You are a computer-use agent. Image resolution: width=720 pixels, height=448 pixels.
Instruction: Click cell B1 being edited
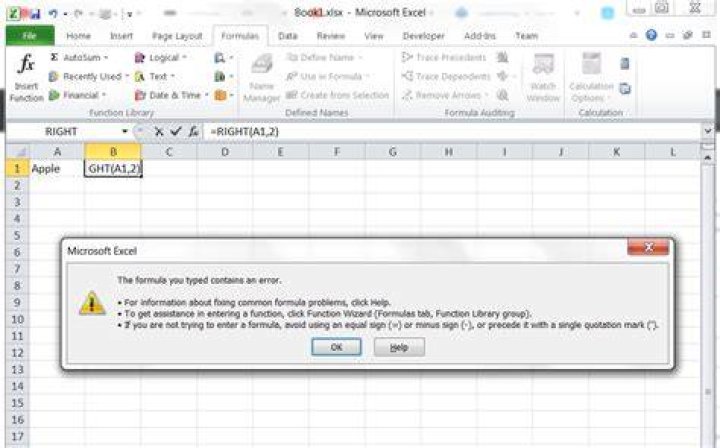pyautogui.click(x=113, y=168)
